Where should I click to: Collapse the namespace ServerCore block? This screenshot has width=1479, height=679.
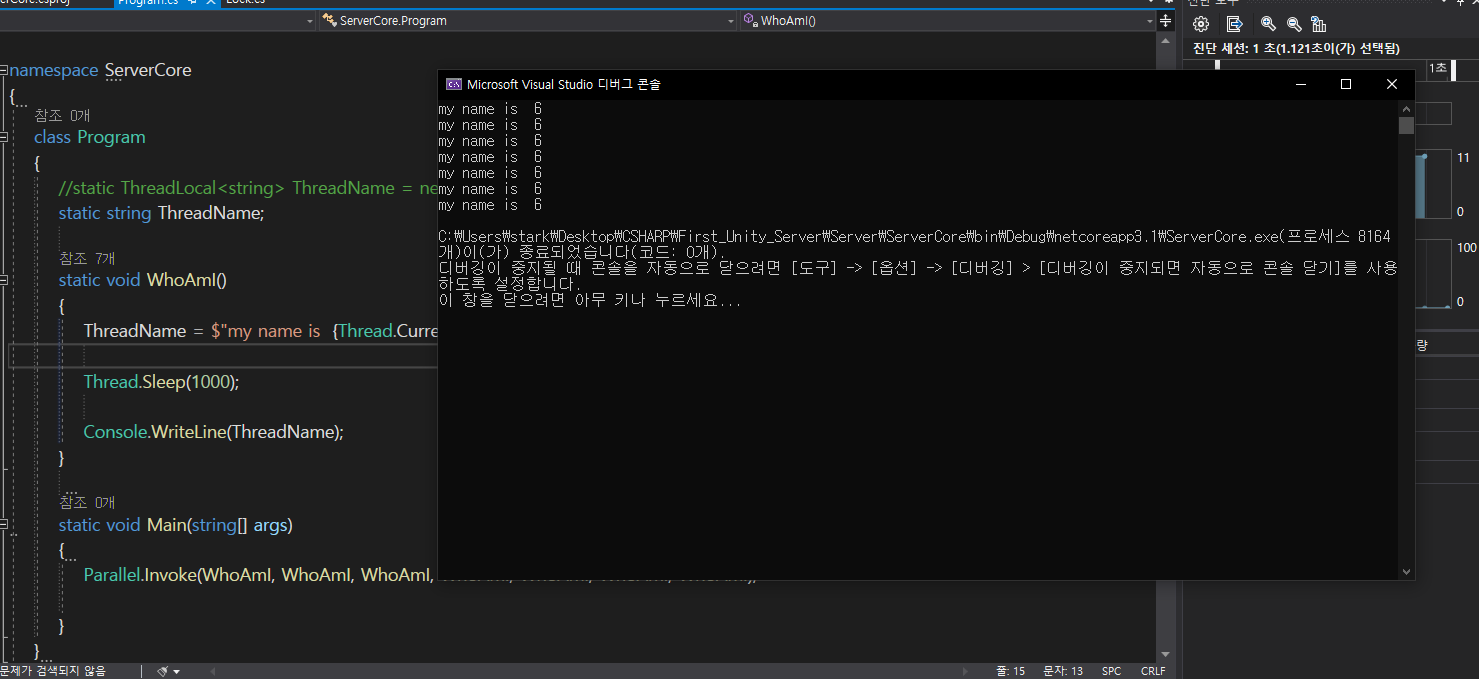[4, 71]
